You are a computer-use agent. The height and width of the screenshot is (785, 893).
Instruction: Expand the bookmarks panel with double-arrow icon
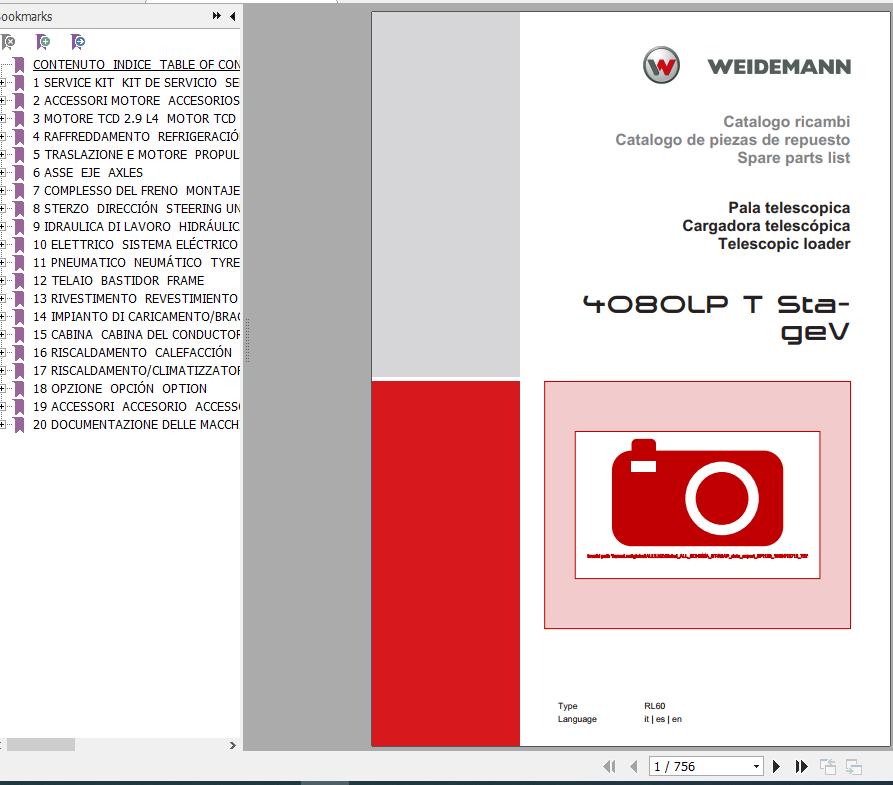[216, 16]
